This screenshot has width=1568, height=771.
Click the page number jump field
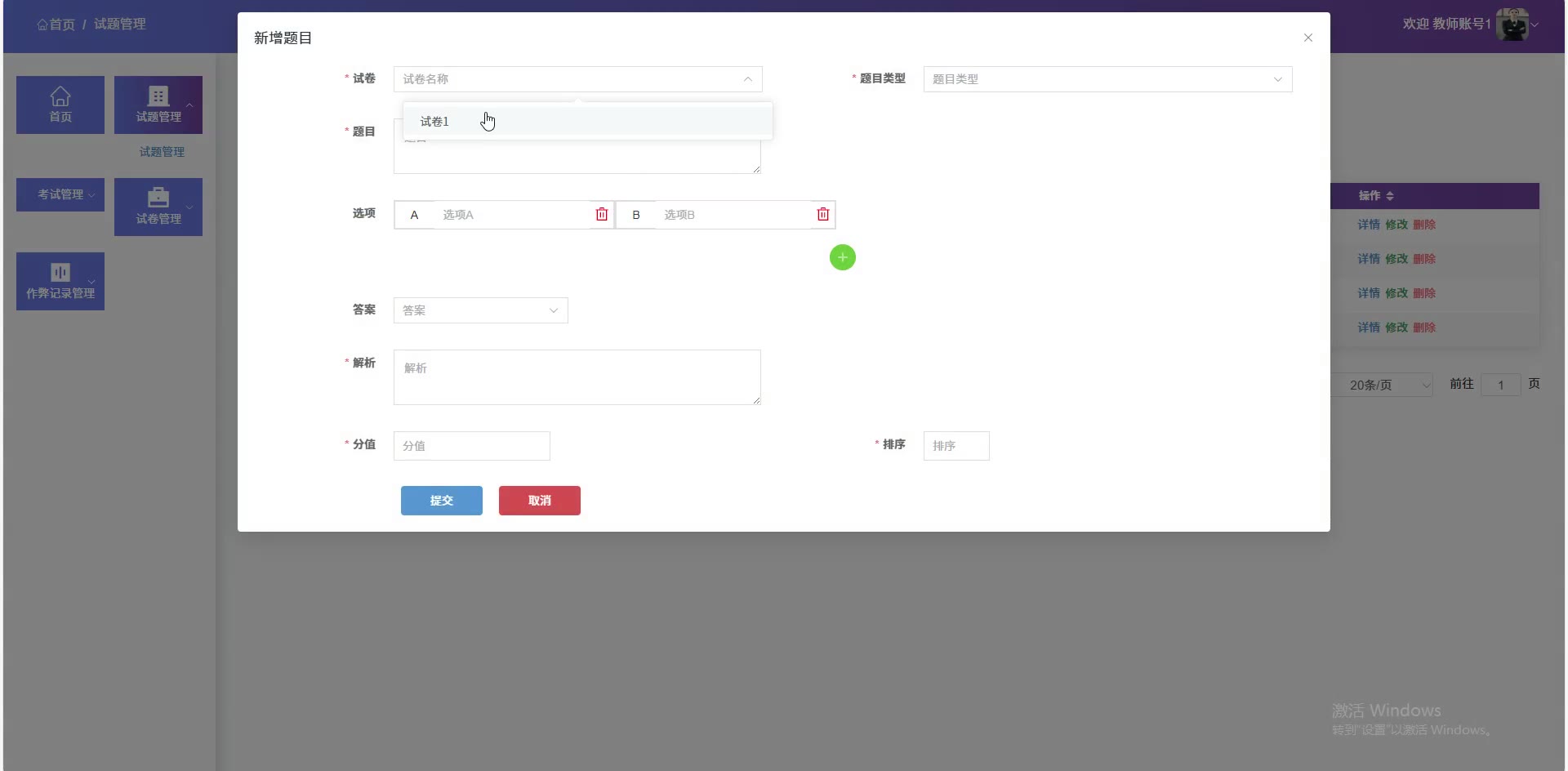(x=1501, y=385)
